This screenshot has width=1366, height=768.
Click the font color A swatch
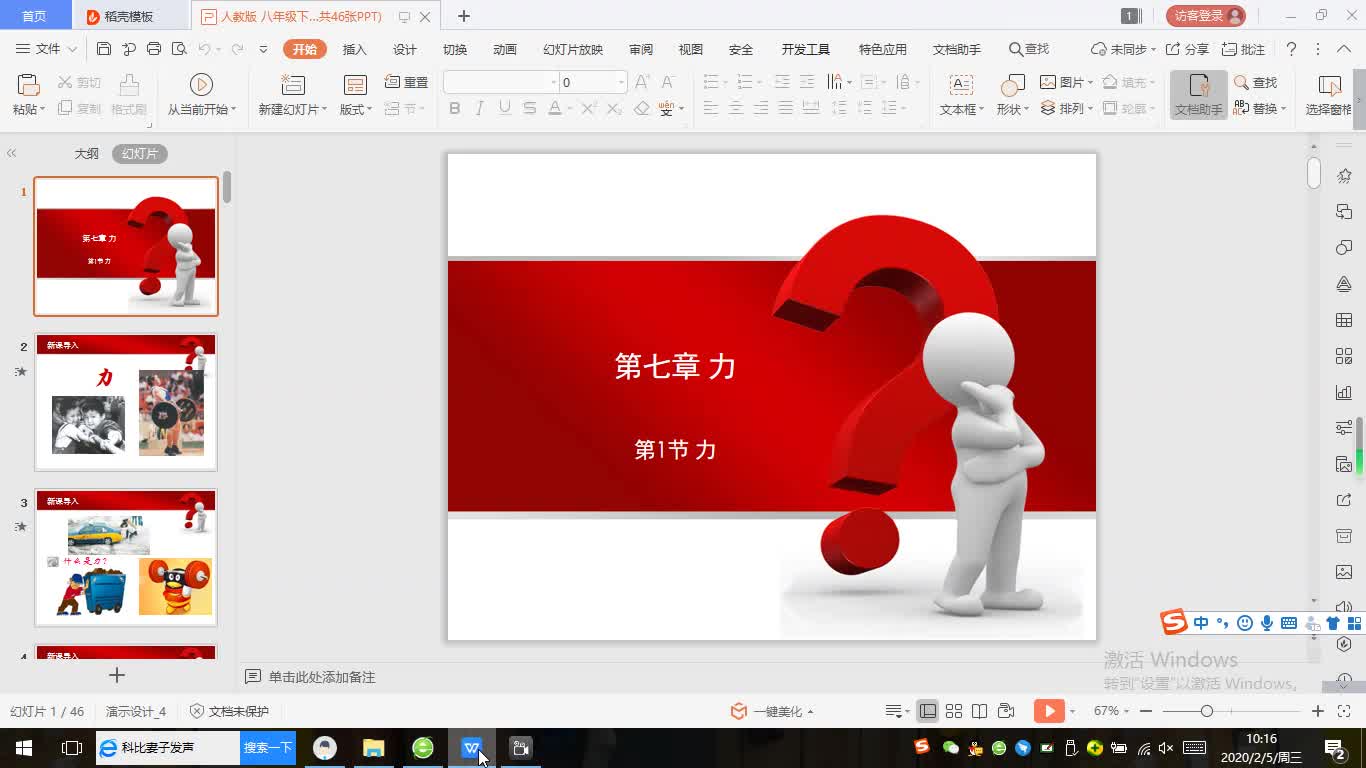(x=554, y=108)
